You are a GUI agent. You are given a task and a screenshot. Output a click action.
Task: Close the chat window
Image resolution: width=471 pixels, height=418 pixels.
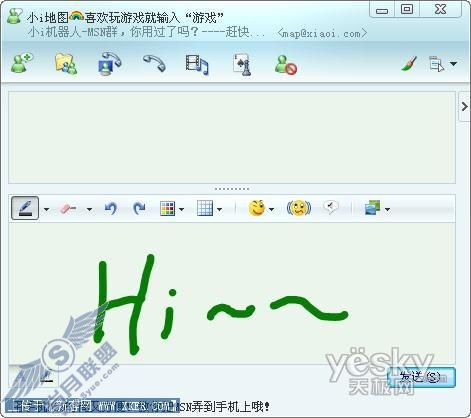(x=440, y=9)
